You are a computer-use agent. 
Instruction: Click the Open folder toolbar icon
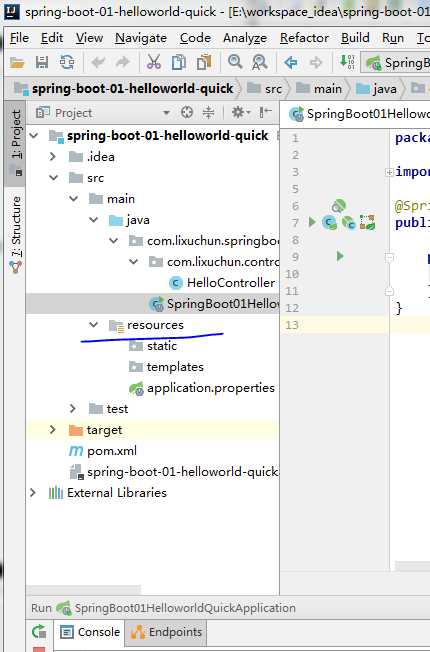(17, 63)
